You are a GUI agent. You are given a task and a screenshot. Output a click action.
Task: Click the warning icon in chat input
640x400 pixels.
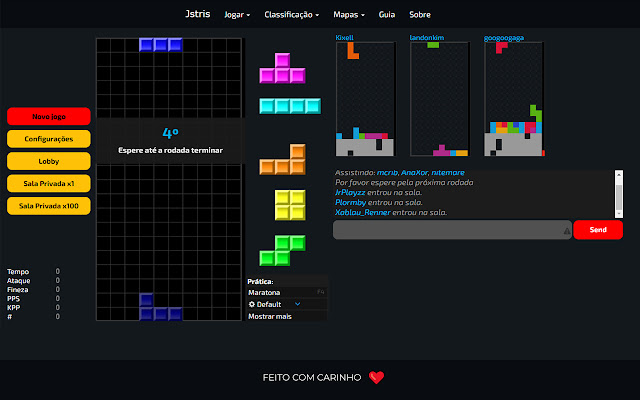(x=567, y=231)
